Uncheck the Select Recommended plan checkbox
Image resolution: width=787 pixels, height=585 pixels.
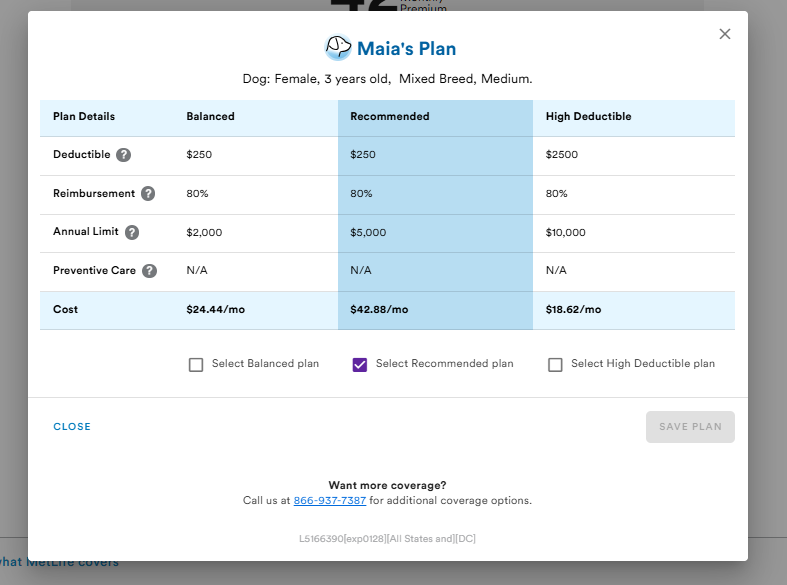[360, 365]
